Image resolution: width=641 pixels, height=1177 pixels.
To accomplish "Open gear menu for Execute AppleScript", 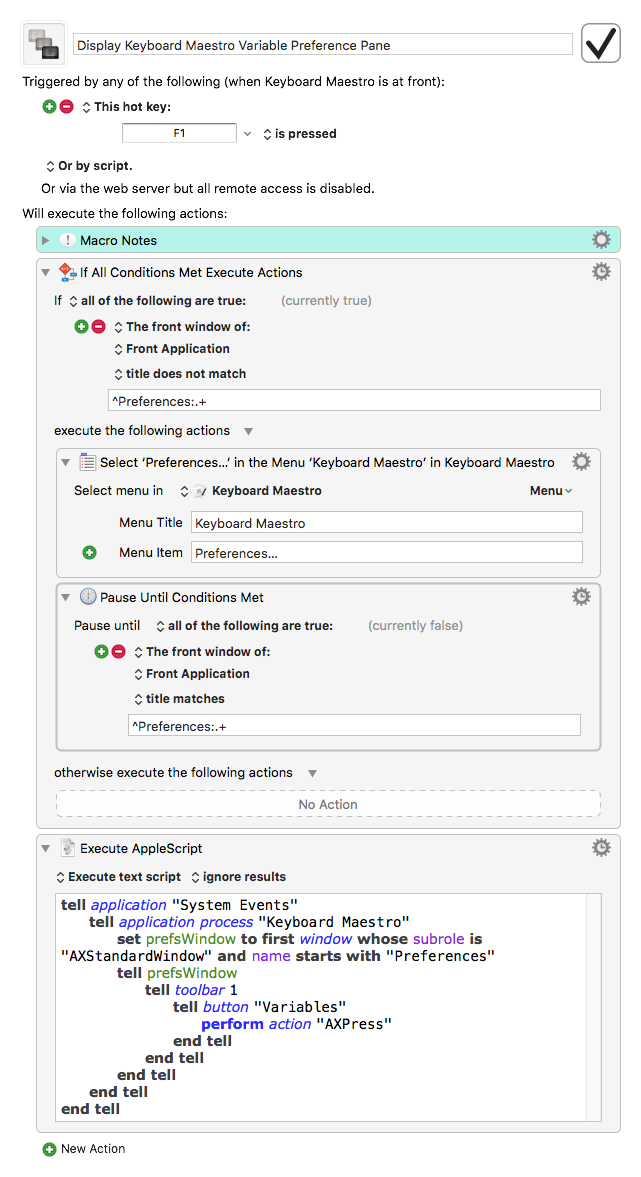I will click(x=601, y=847).
